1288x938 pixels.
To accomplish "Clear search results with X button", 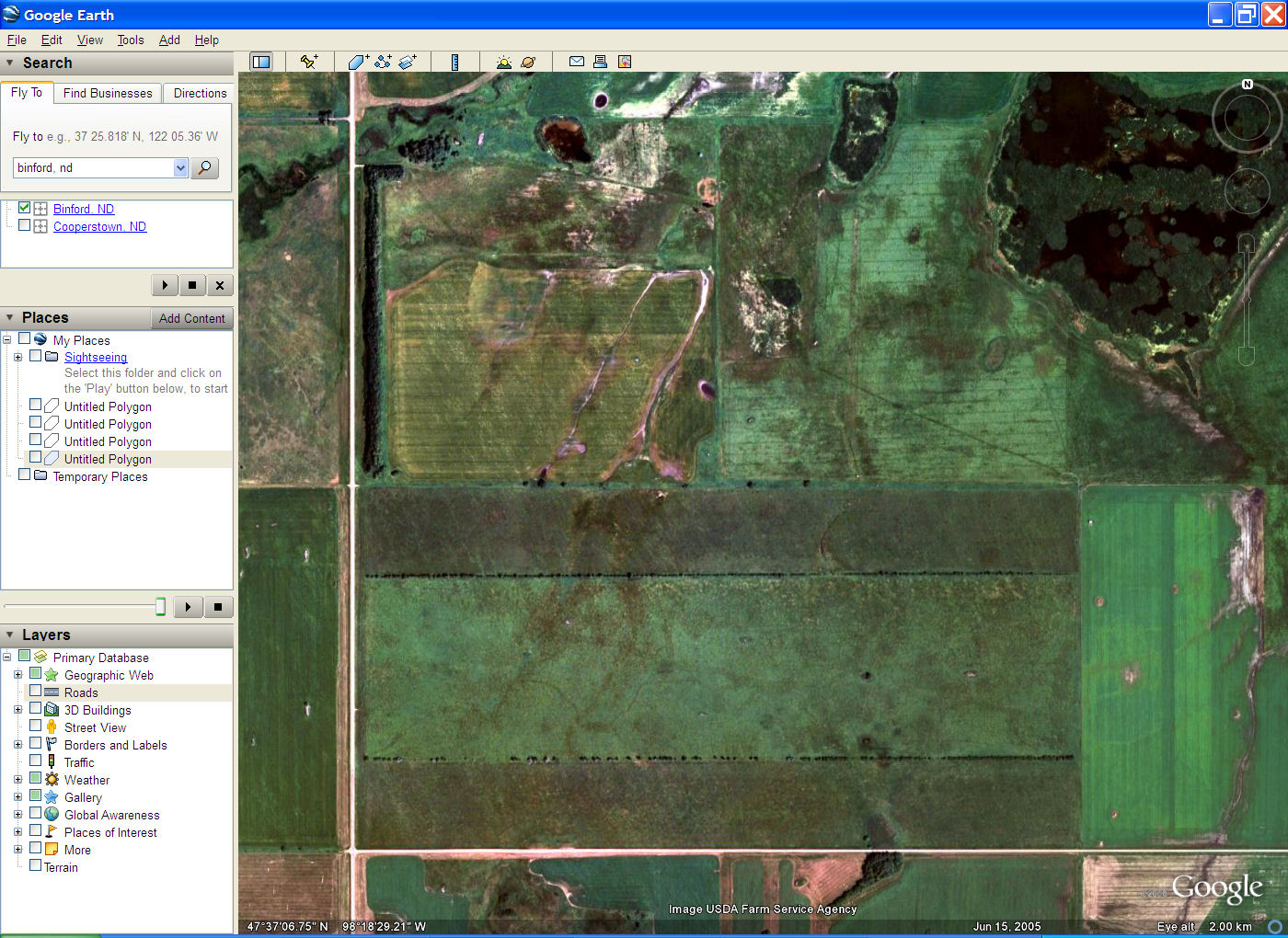I will point(220,285).
